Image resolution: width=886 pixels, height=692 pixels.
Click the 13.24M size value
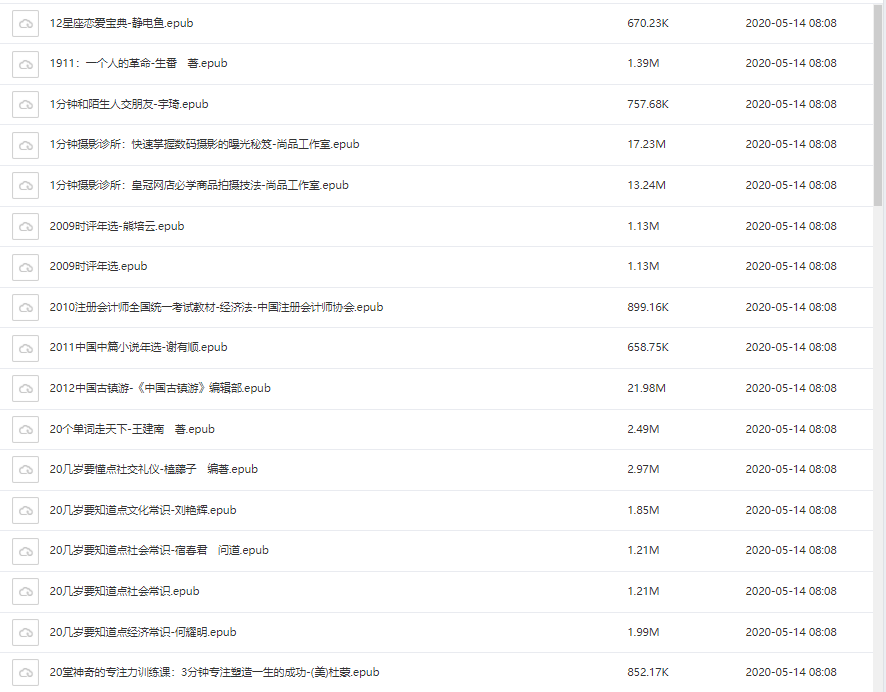point(646,185)
